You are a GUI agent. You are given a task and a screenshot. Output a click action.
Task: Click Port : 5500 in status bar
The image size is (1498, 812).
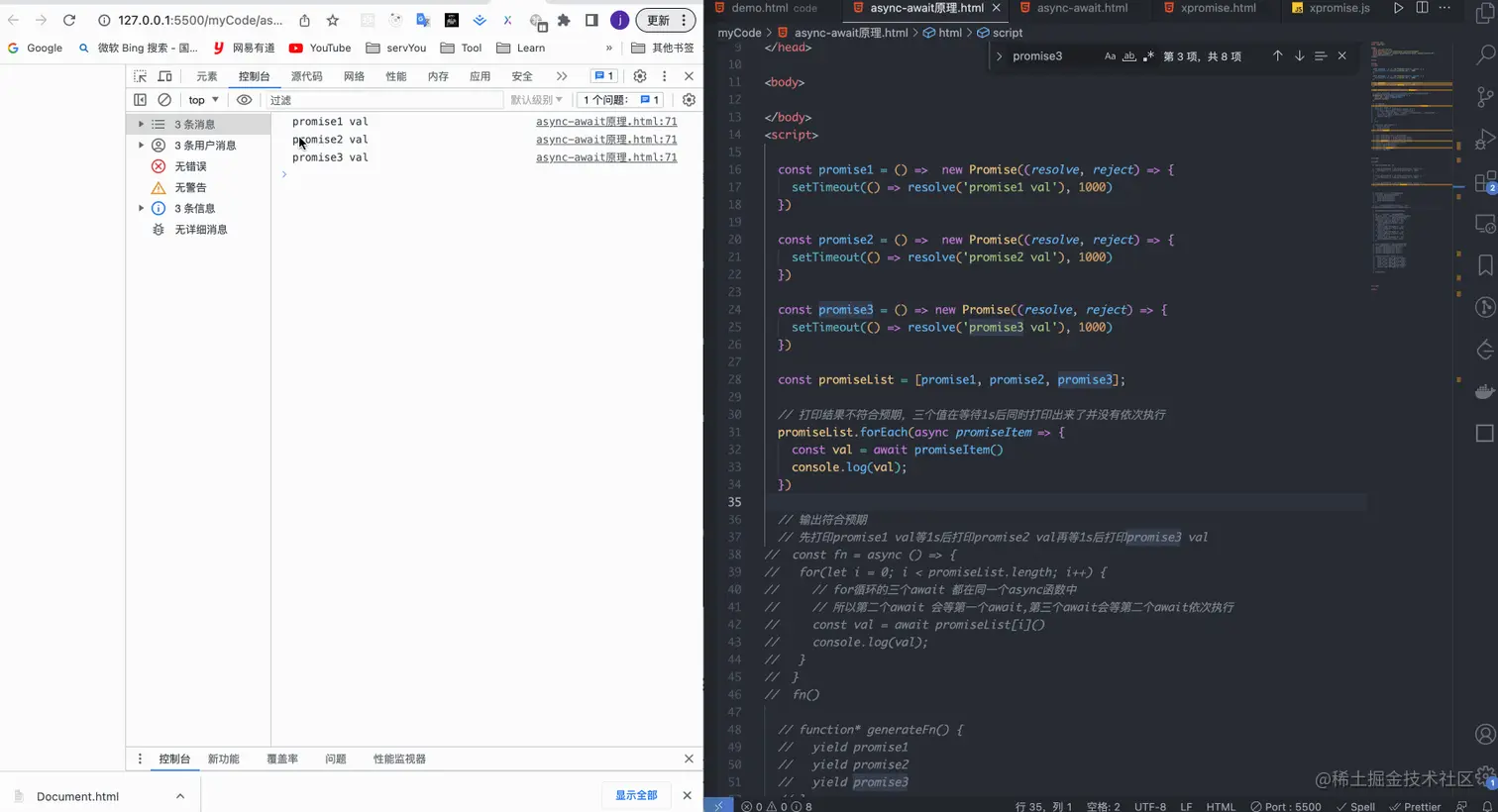(x=1285, y=806)
